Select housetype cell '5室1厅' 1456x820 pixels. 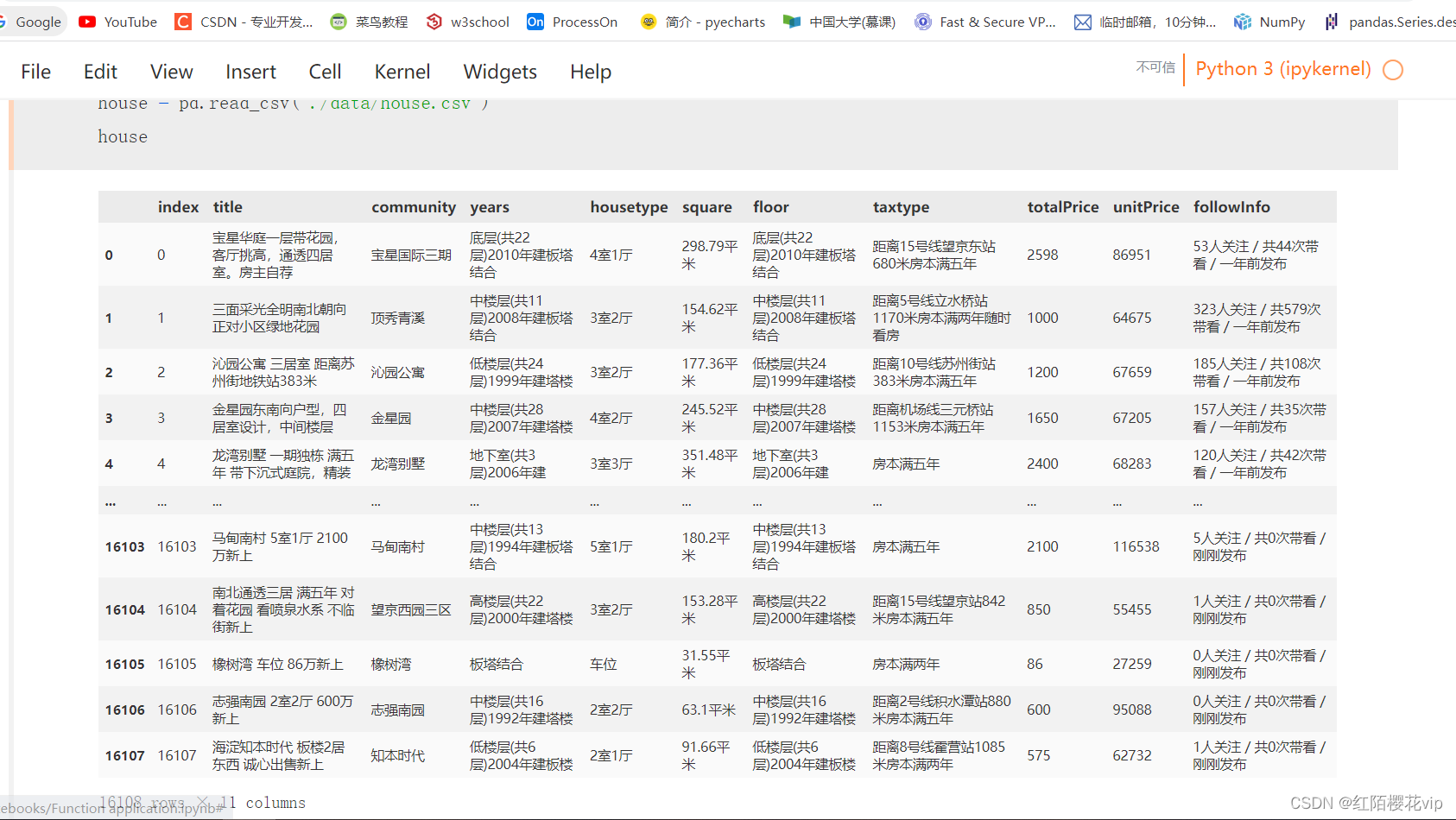(x=611, y=546)
